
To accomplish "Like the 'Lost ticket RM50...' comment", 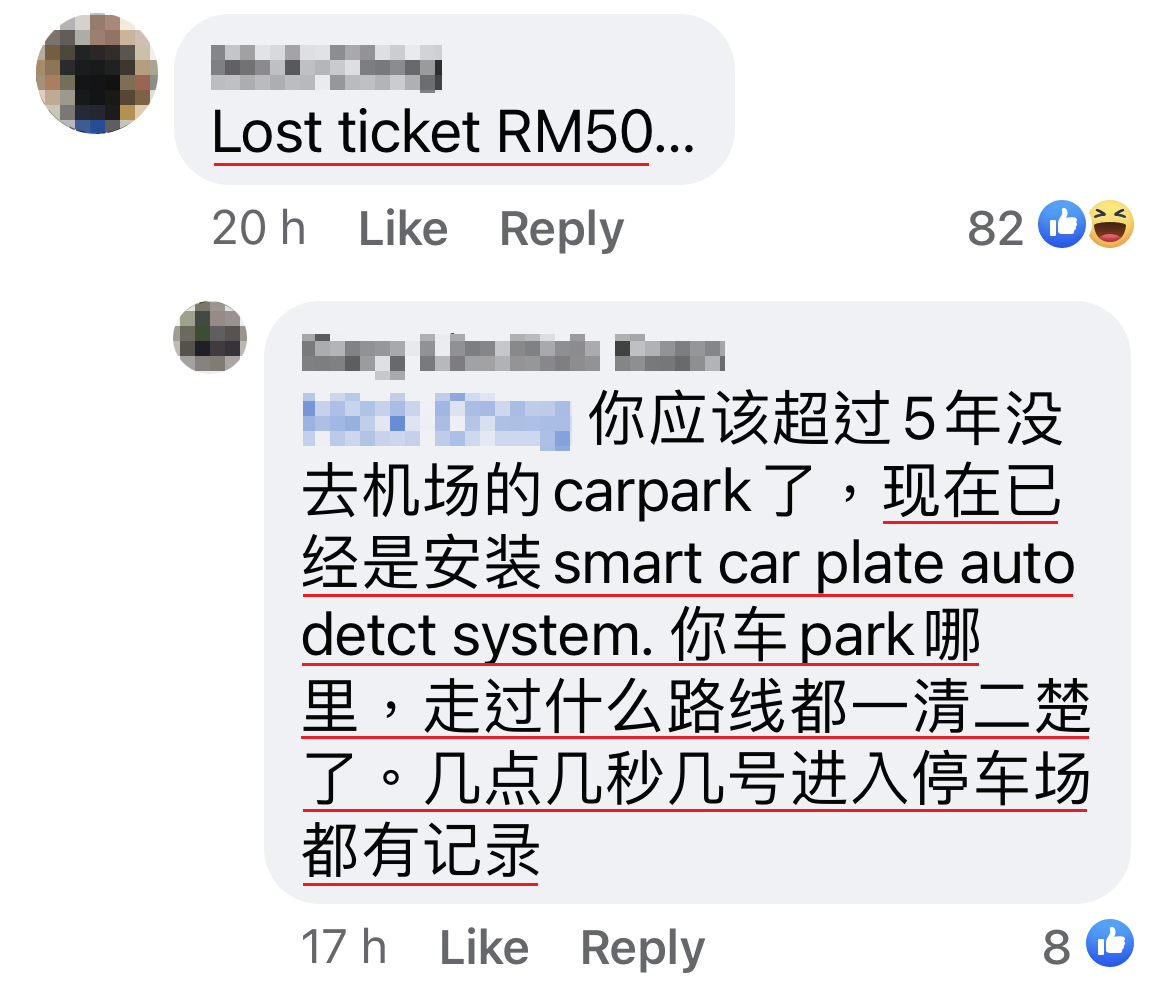I will tap(403, 228).
